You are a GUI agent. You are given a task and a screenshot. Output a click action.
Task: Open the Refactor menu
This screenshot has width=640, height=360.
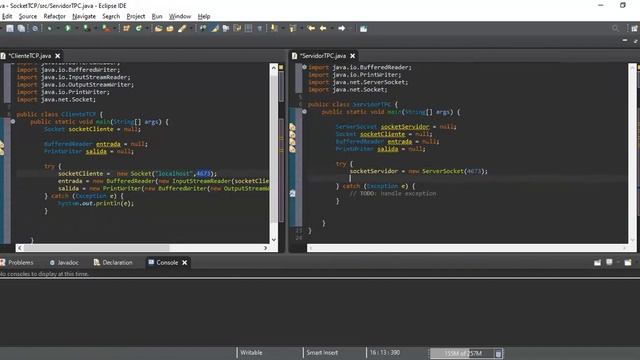pos(54,16)
